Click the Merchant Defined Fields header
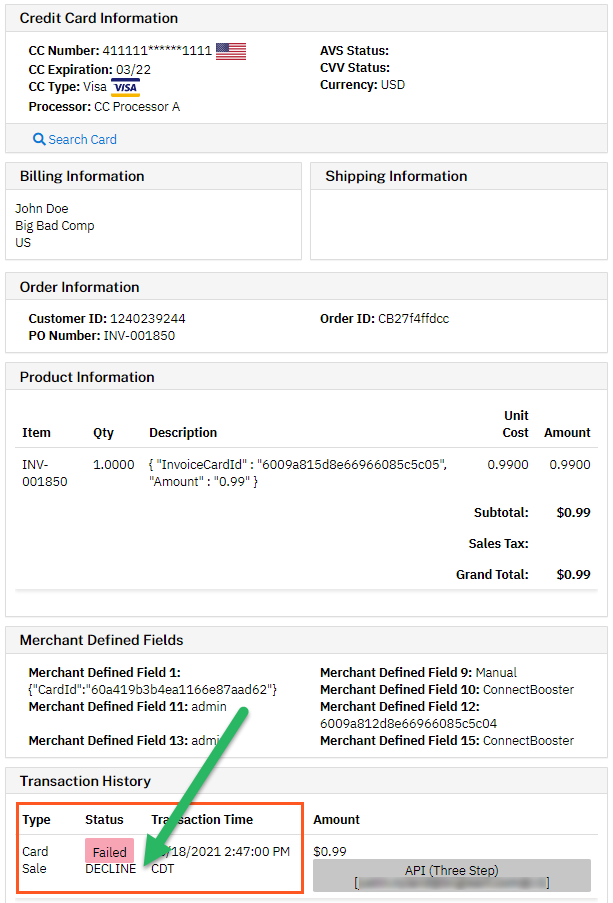The image size is (613, 903). pos(102,640)
